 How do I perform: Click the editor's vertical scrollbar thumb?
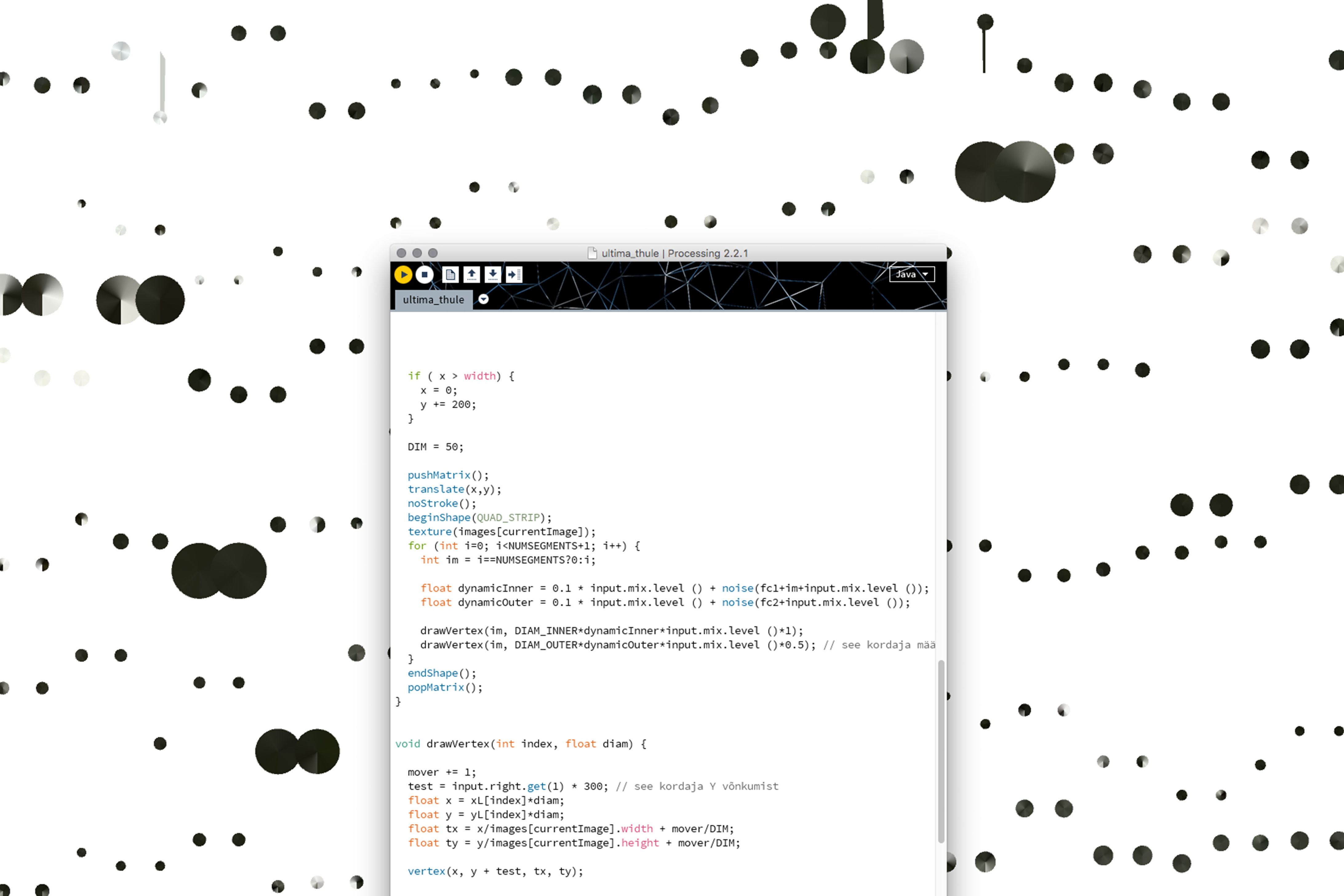(941, 751)
